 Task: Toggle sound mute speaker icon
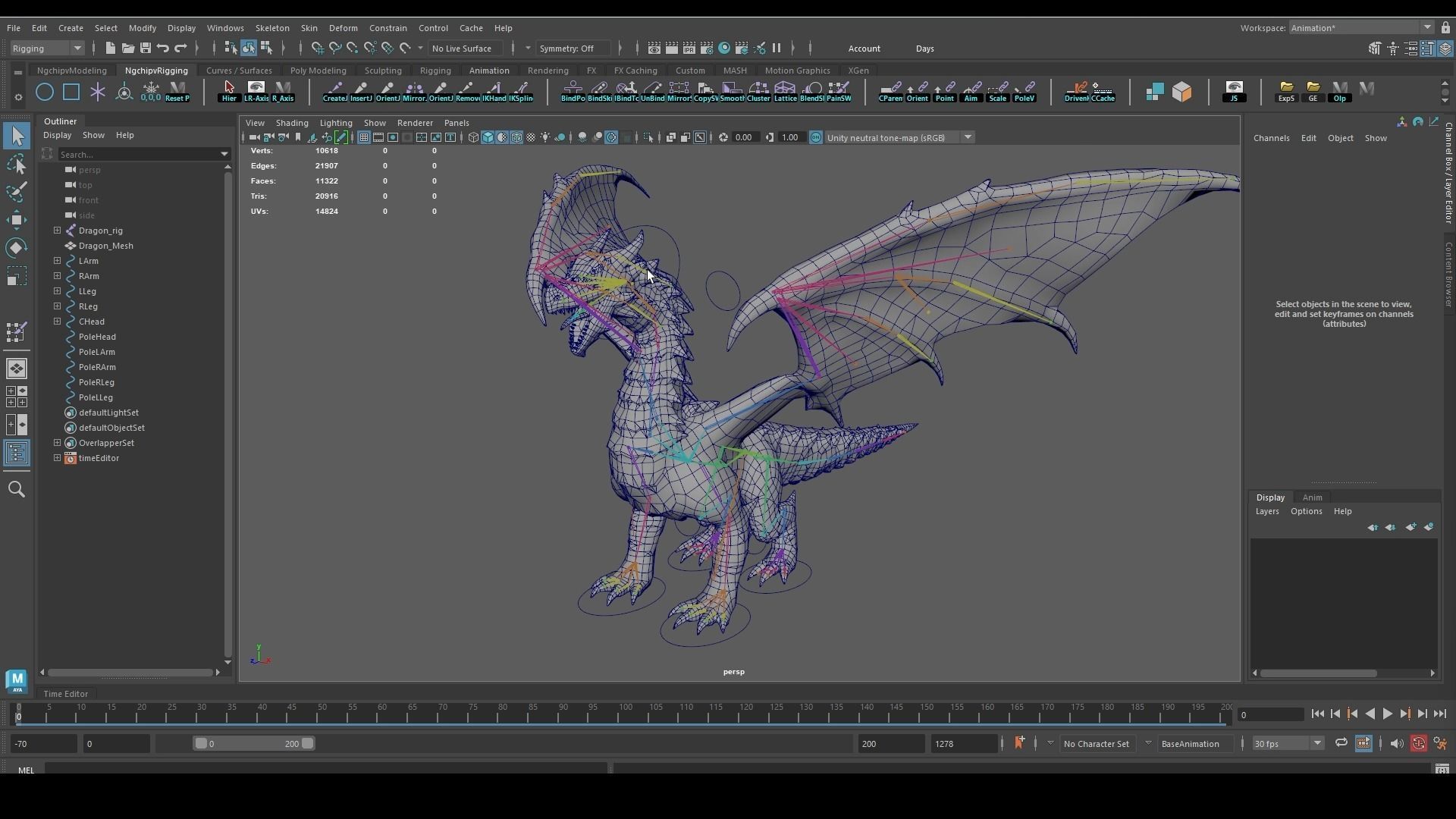coord(1397,743)
